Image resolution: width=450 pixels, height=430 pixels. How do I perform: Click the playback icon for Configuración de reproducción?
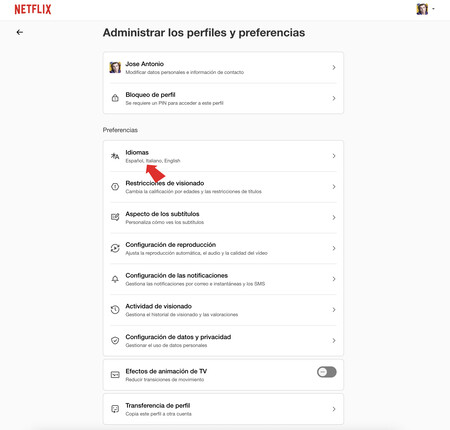tap(115, 248)
